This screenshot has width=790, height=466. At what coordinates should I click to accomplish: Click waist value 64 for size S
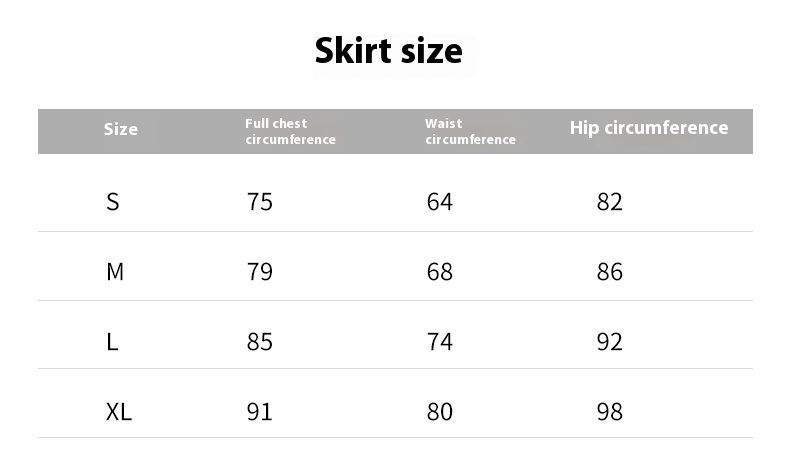[x=439, y=202]
